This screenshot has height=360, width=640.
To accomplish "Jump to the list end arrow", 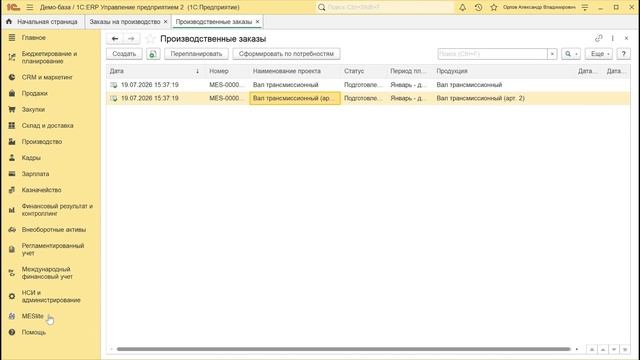I will tap(625, 349).
